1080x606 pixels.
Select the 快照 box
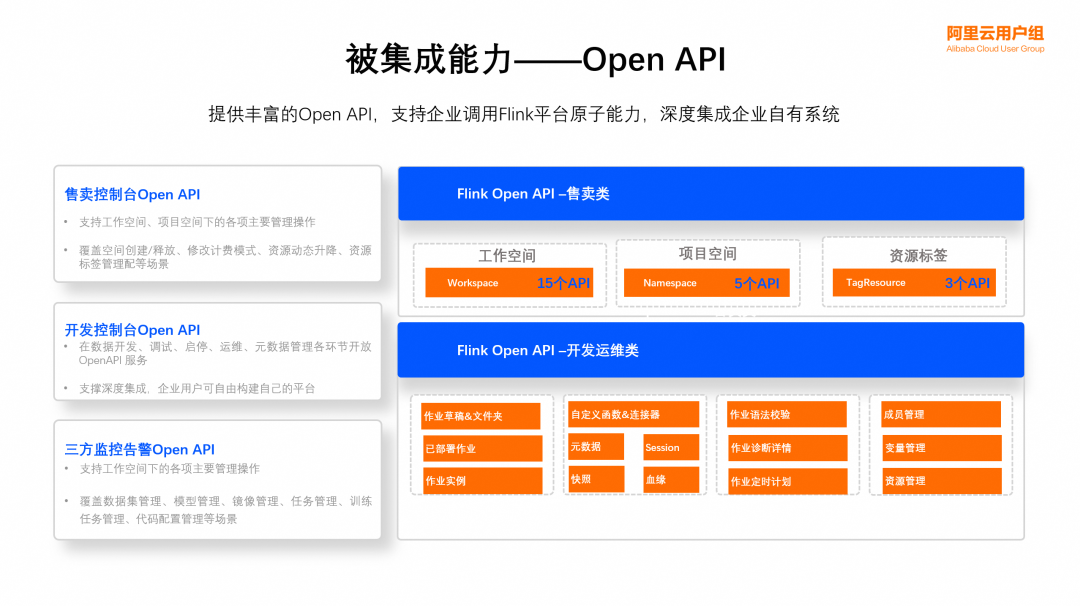[596, 479]
